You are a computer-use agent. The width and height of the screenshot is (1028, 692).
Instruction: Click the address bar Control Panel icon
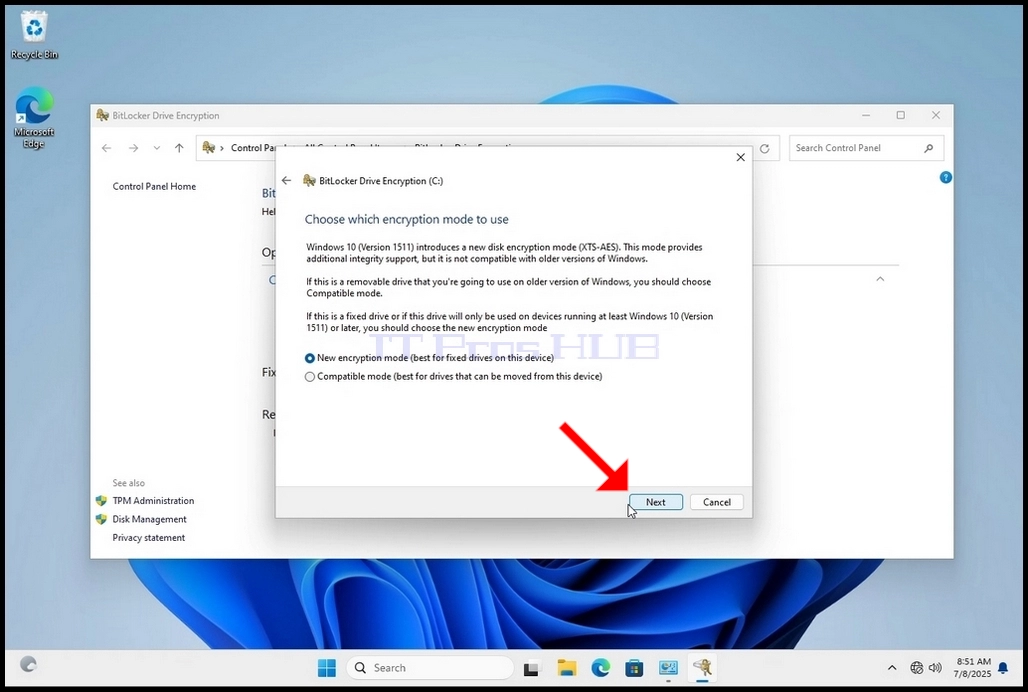[x=208, y=148]
